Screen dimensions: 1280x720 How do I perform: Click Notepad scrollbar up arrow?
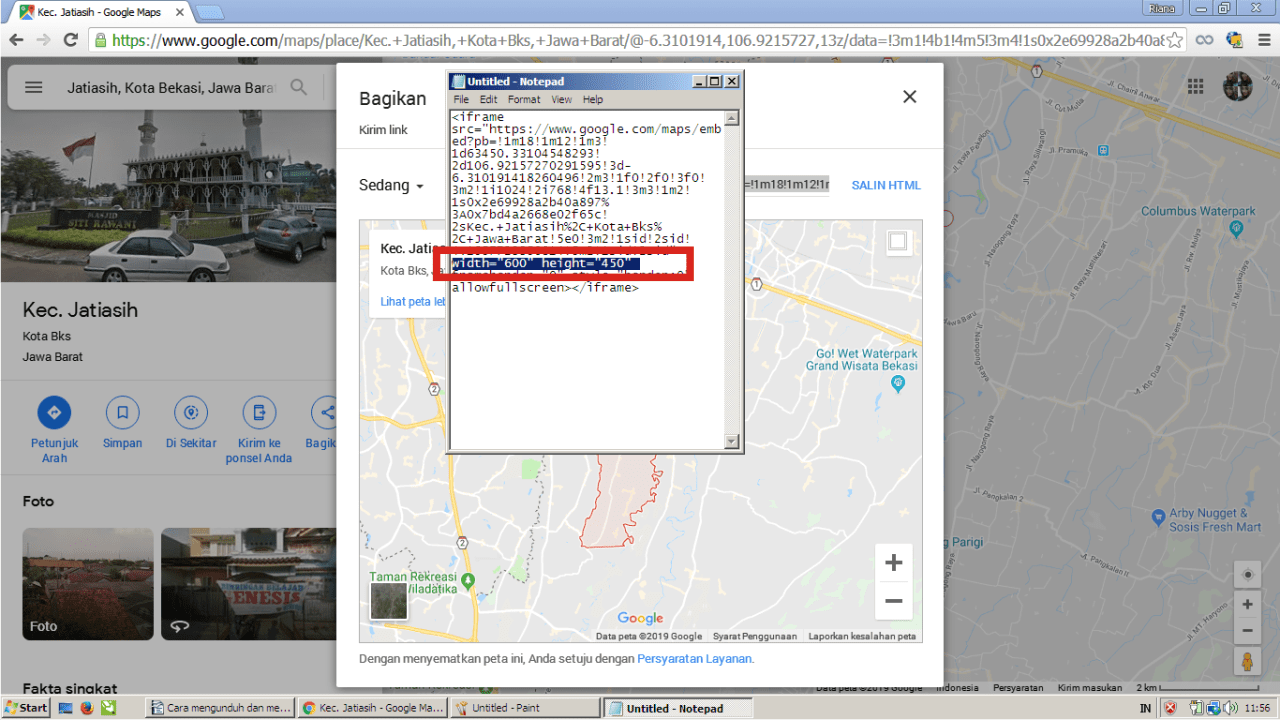pos(731,117)
